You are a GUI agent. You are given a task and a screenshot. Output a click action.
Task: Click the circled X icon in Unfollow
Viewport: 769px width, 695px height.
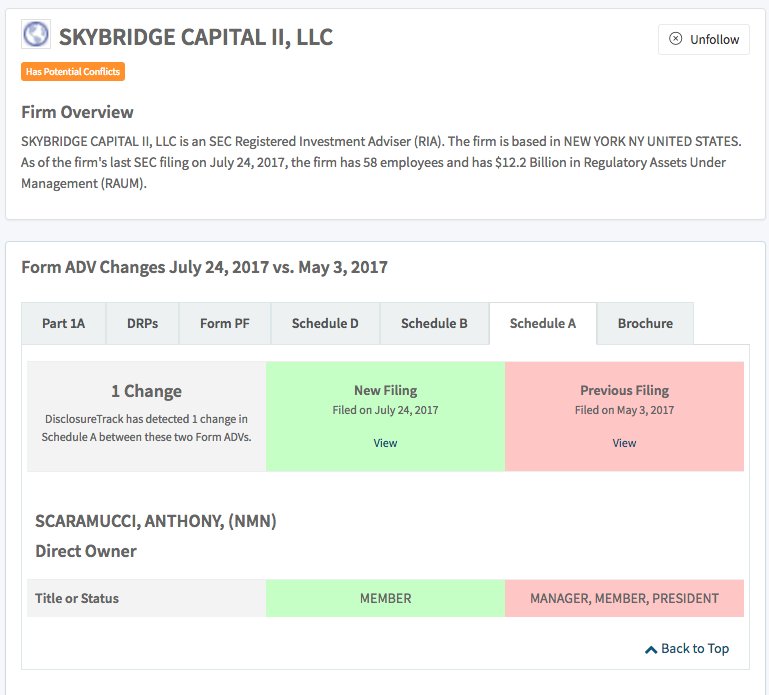675,39
